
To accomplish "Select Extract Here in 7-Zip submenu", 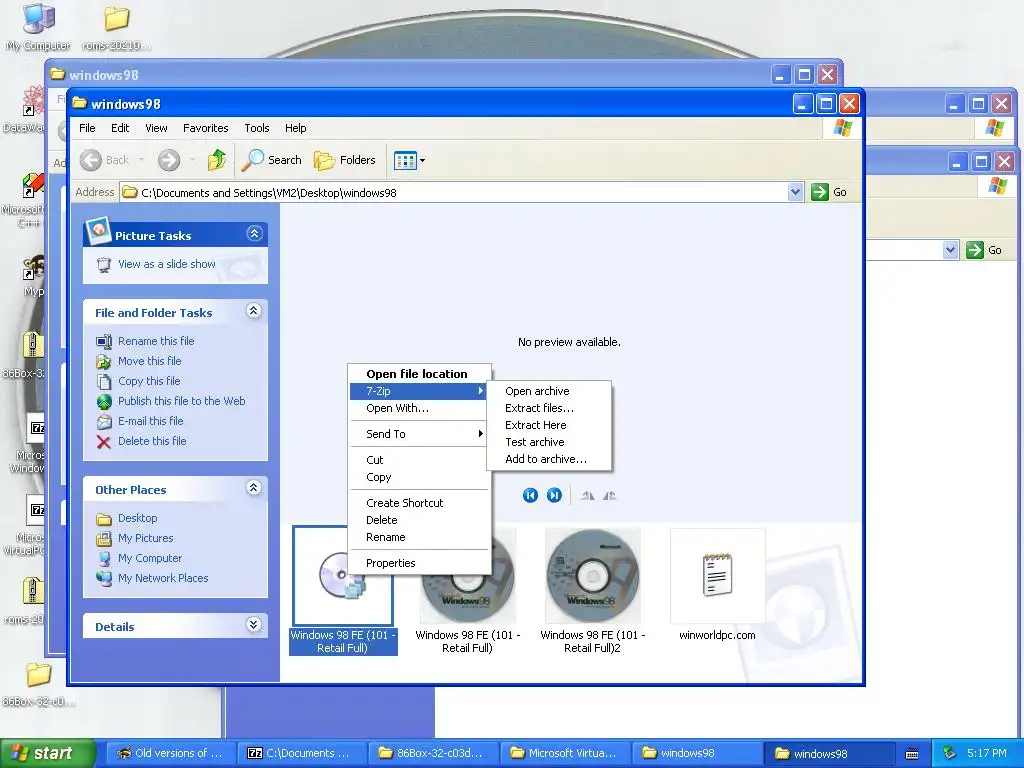I will tap(549, 425).
